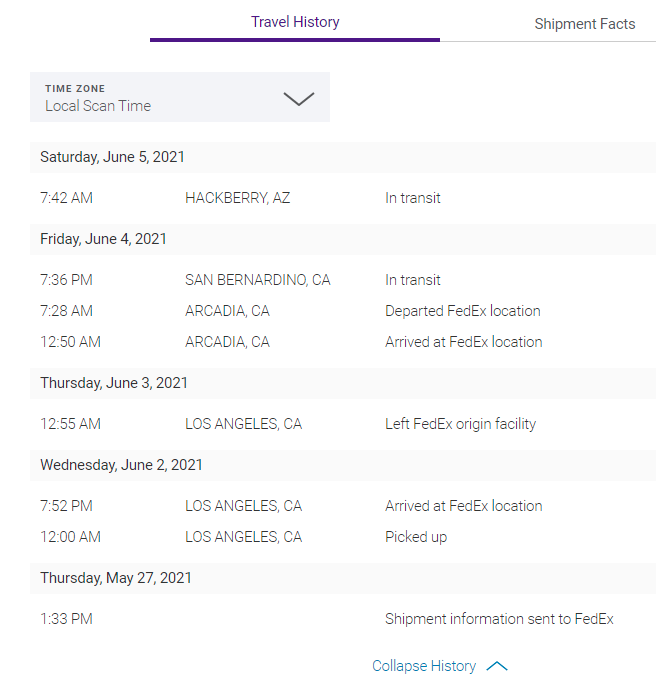The image size is (656, 686).
Task: Select the Saturday, June 5, 2021 date header
Action: tap(112, 157)
